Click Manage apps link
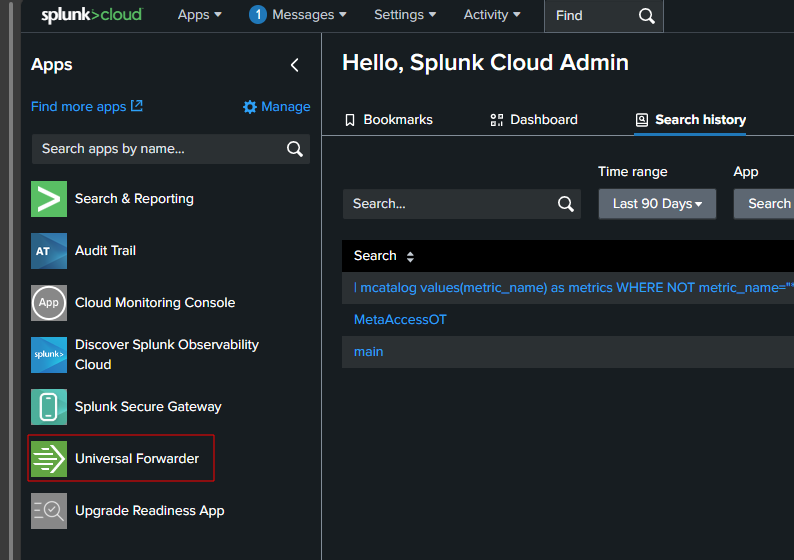This screenshot has height=560, width=794. pyautogui.click(x=286, y=107)
